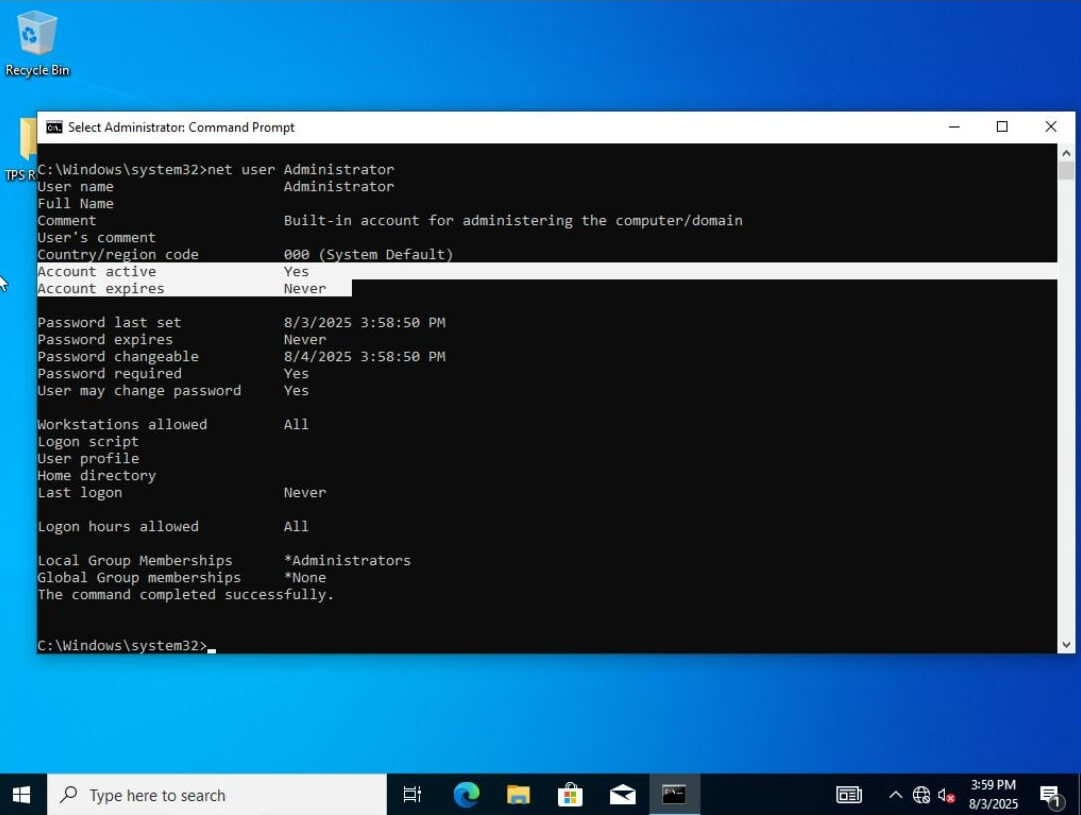Click the bottom C:\Windows\system32> prompt
The height and width of the screenshot is (815, 1081).
(122, 645)
